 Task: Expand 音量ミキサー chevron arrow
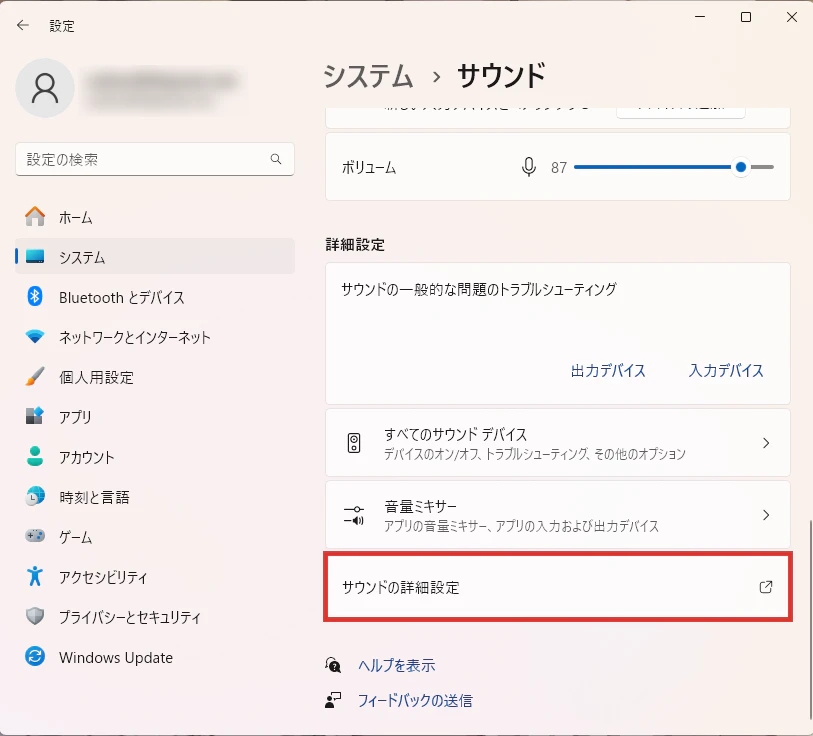(x=766, y=515)
